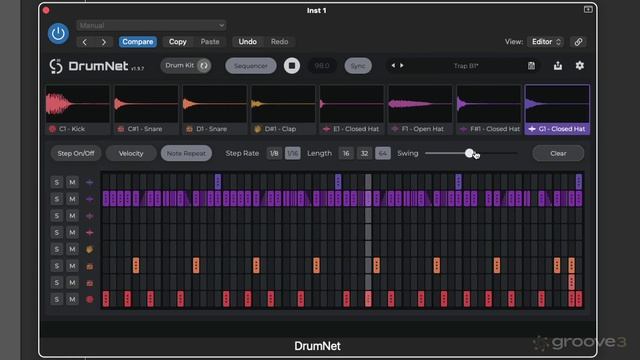Click the orange snare row instrument icon
The width and height of the screenshot is (640, 360).
click(89, 266)
